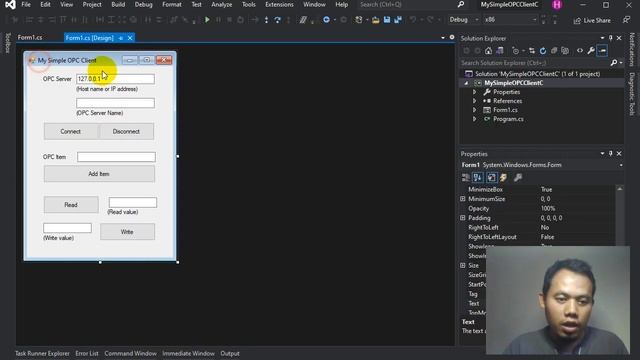Viewport: 640px width, 360px height.
Task: Click Switch Views icon in Solution Explorer
Action: [500, 51]
